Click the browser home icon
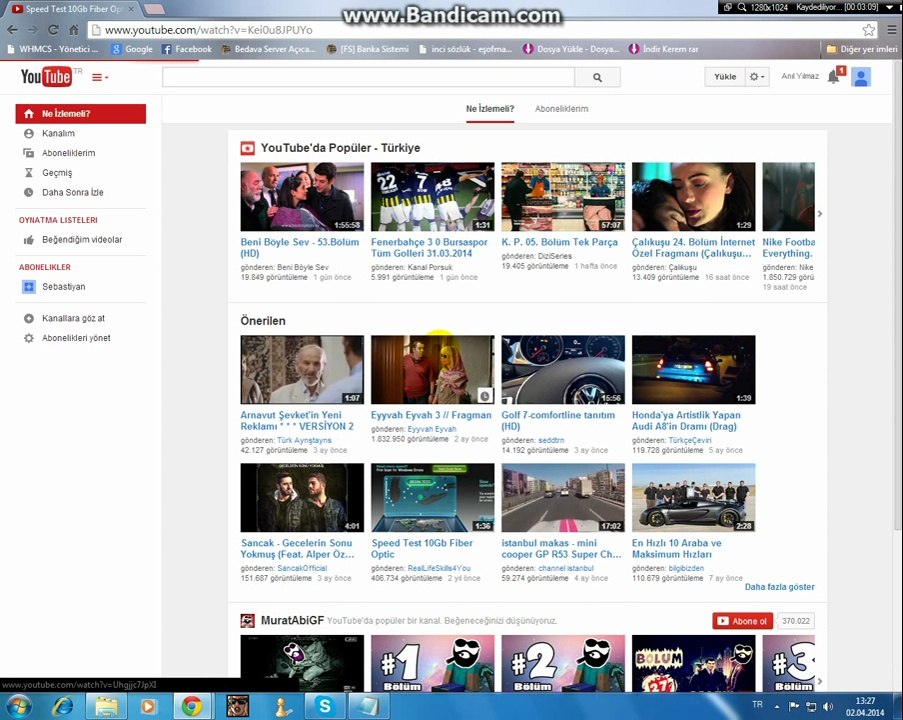This screenshot has width=903, height=720. (74, 29)
